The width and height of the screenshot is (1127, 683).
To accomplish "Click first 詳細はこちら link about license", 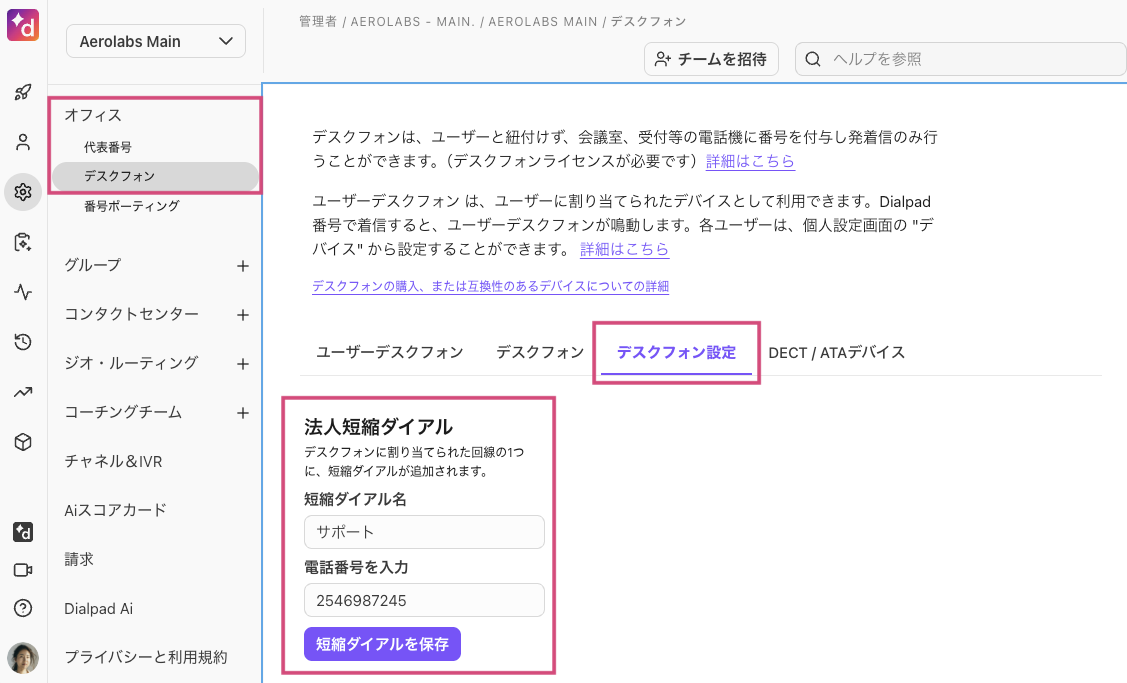I will (750, 161).
